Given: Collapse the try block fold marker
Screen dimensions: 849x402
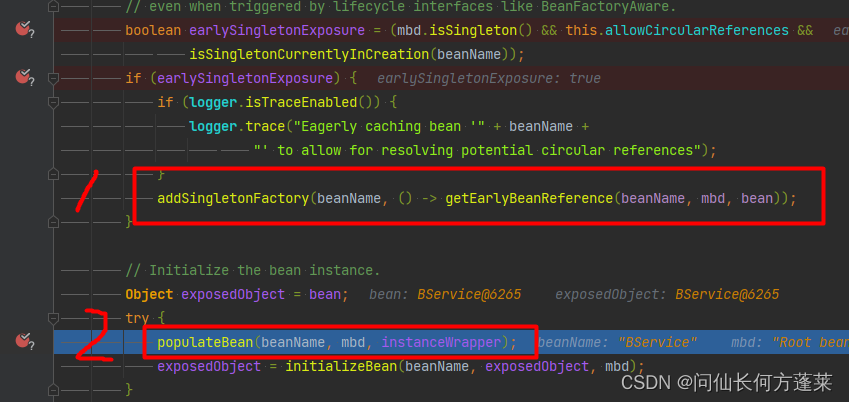Looking at the screenshot, I should click(53, 317).
